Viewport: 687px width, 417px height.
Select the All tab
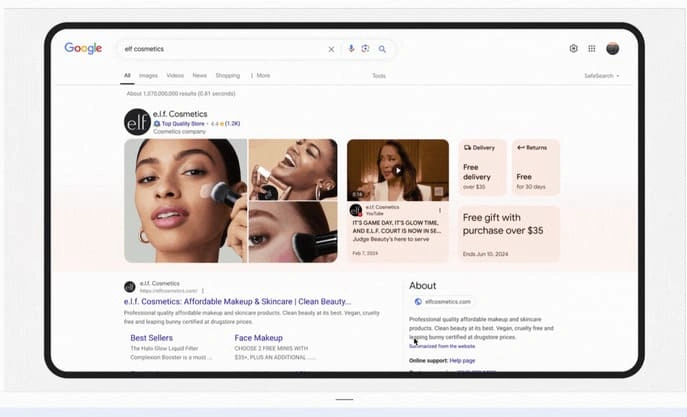(127, 75)
